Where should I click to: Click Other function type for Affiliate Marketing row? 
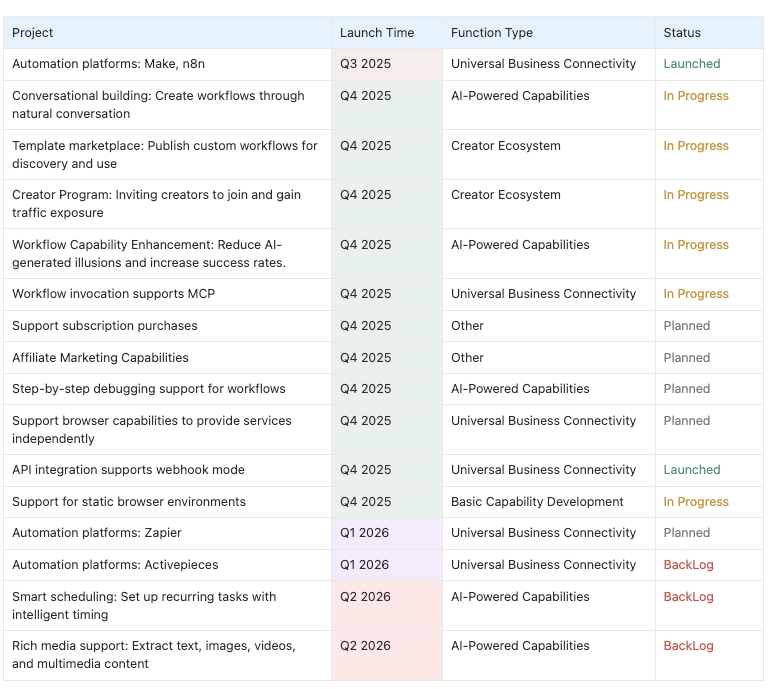467,358
